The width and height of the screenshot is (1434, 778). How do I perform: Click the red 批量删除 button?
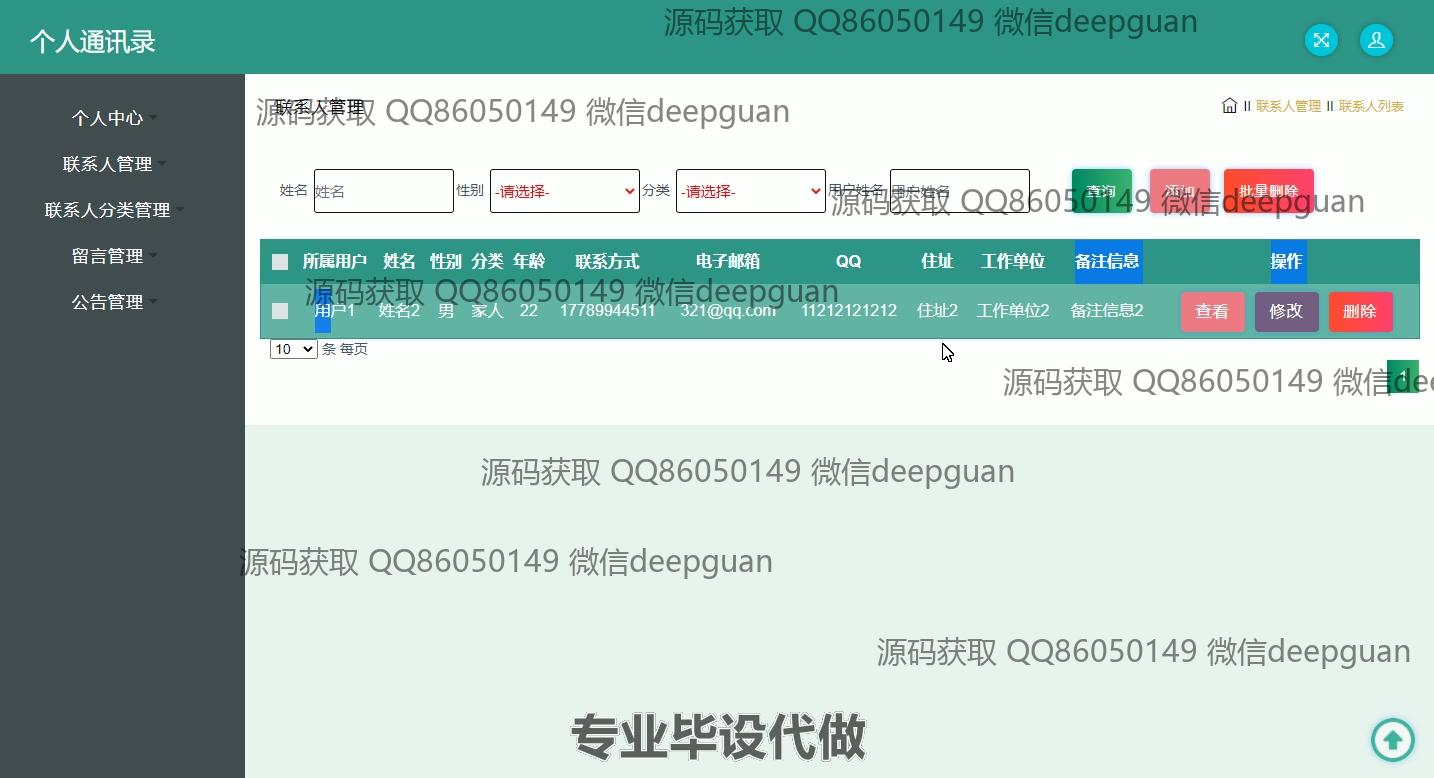coord(1268,191)
